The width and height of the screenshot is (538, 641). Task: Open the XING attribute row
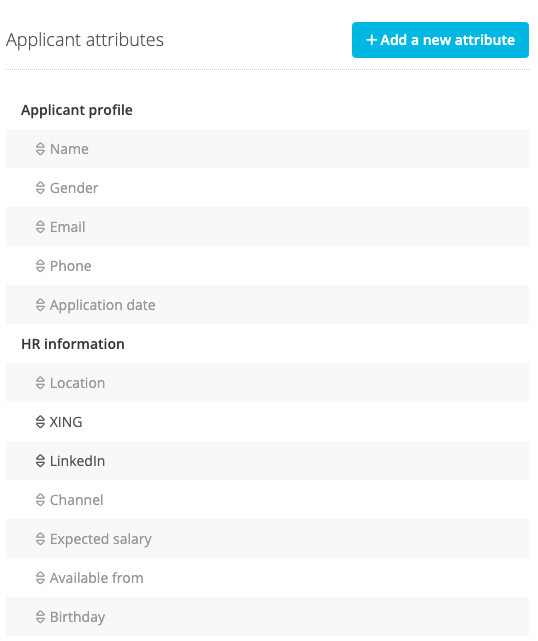click(x=267, y=422)
